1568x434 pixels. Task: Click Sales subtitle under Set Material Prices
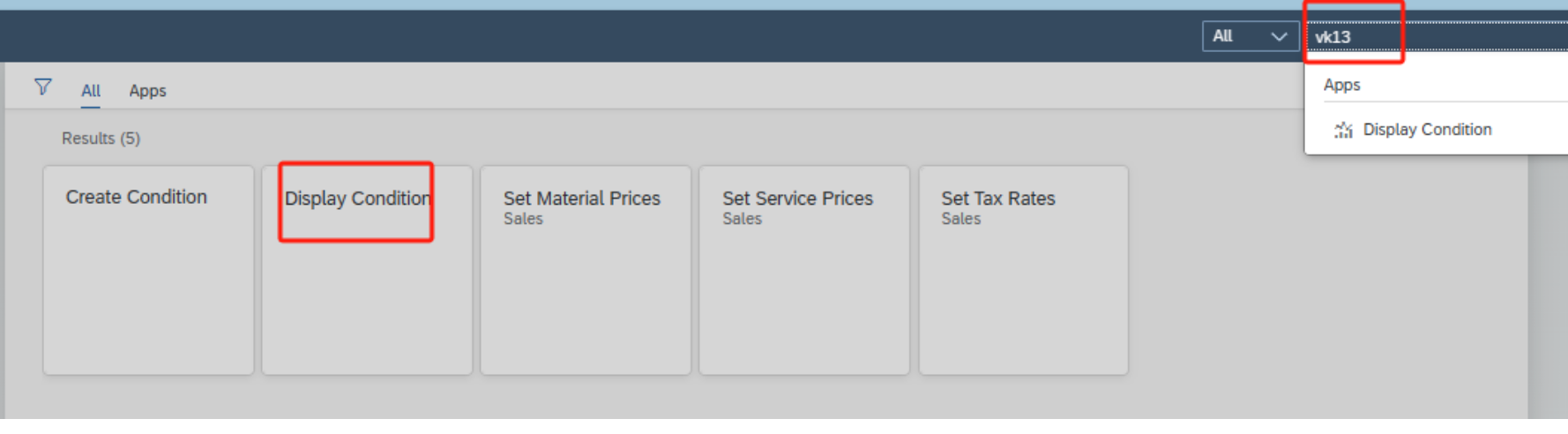click(x=523, y=219)
